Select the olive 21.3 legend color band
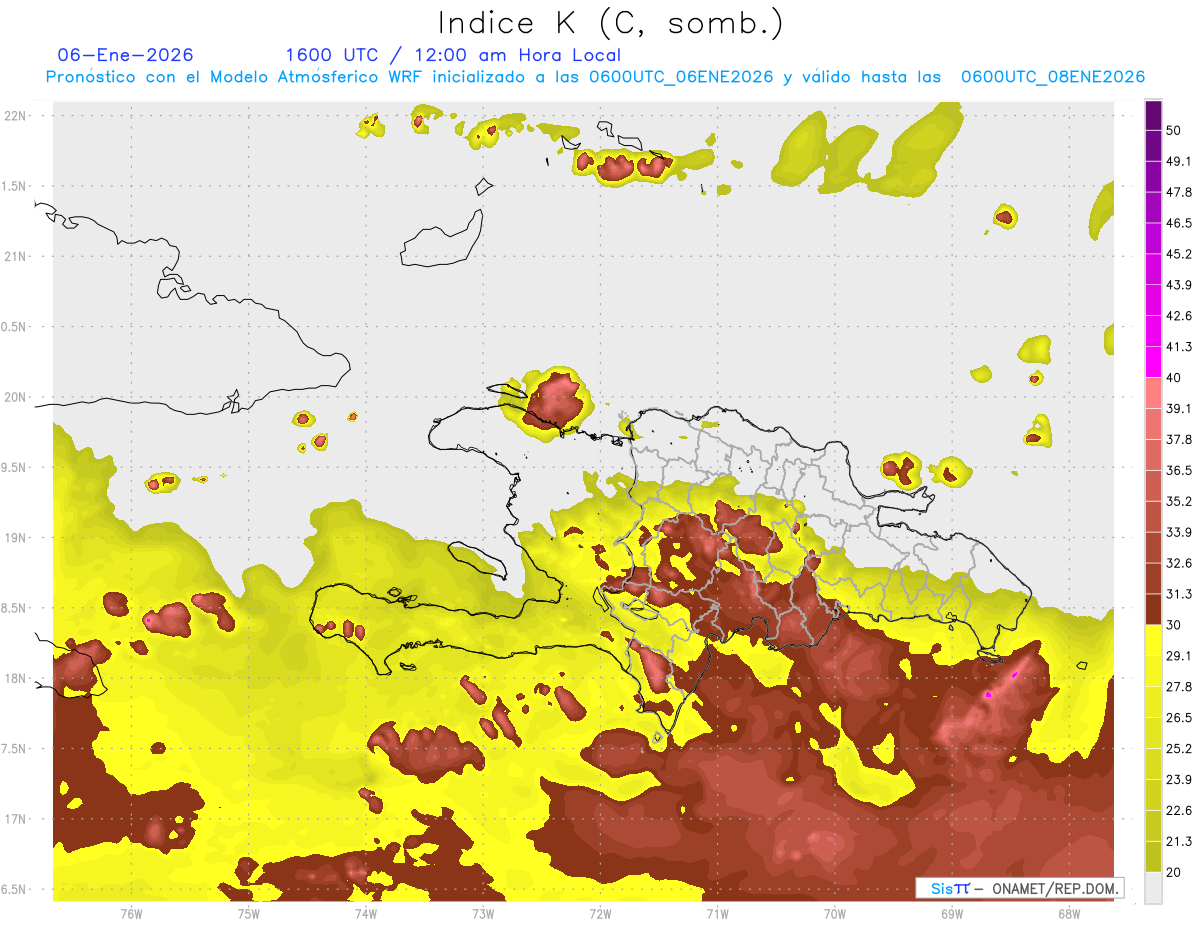Screen dimensions: 1200x927 click(1153, 825)
